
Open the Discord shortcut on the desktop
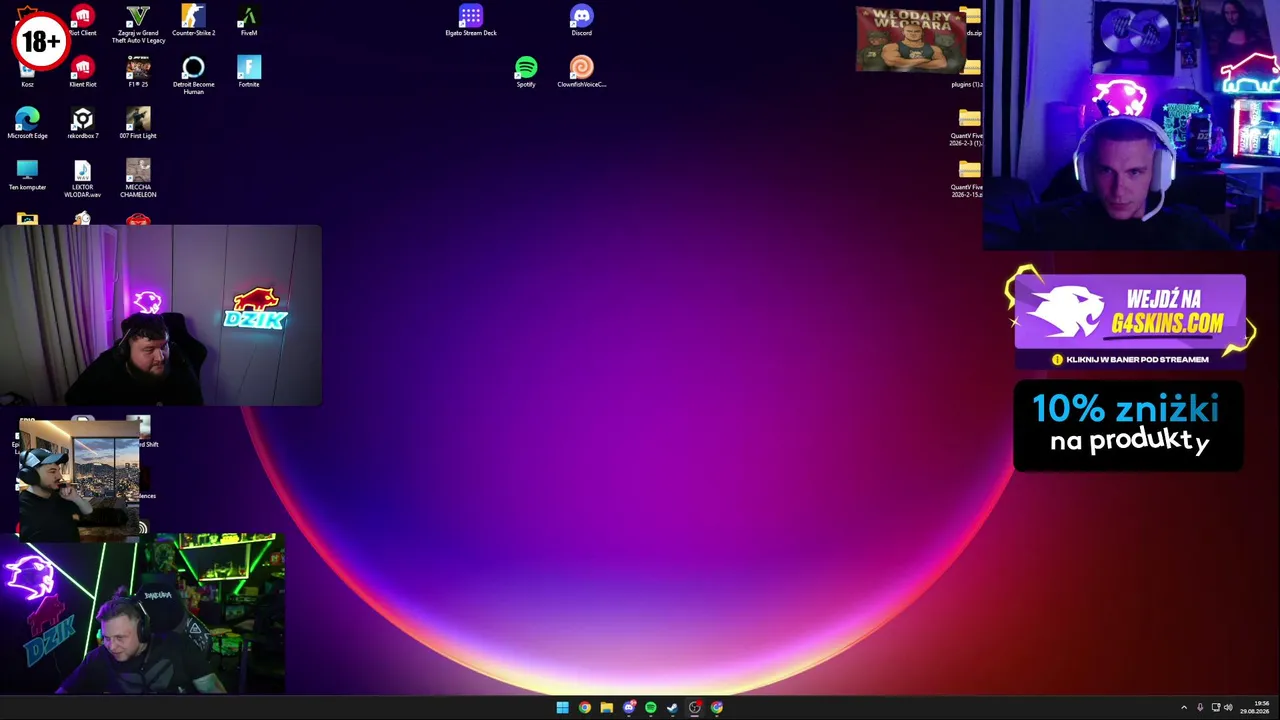pyautogui.click(x=581, y=21)
